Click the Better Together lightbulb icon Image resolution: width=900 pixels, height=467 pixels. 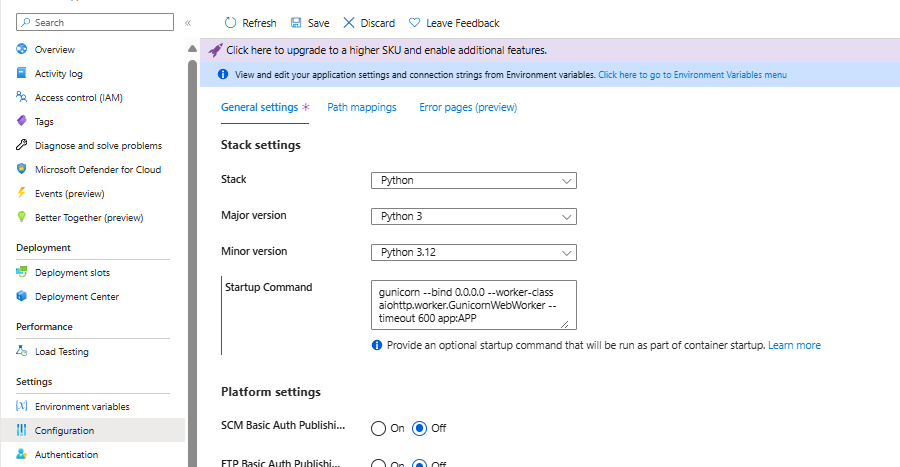click(22, 217)
